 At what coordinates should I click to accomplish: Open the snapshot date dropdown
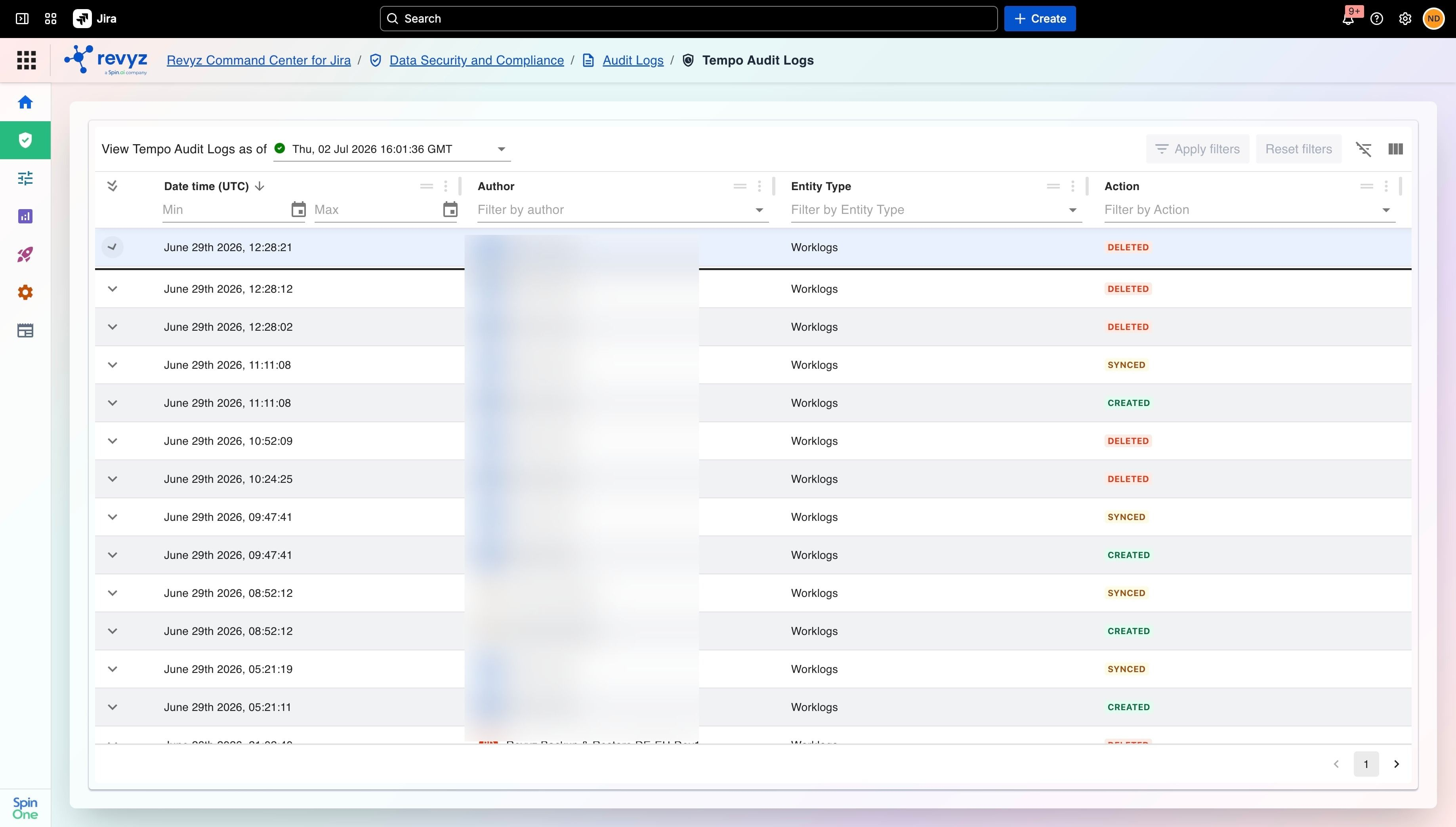click(x=392, y=149)
